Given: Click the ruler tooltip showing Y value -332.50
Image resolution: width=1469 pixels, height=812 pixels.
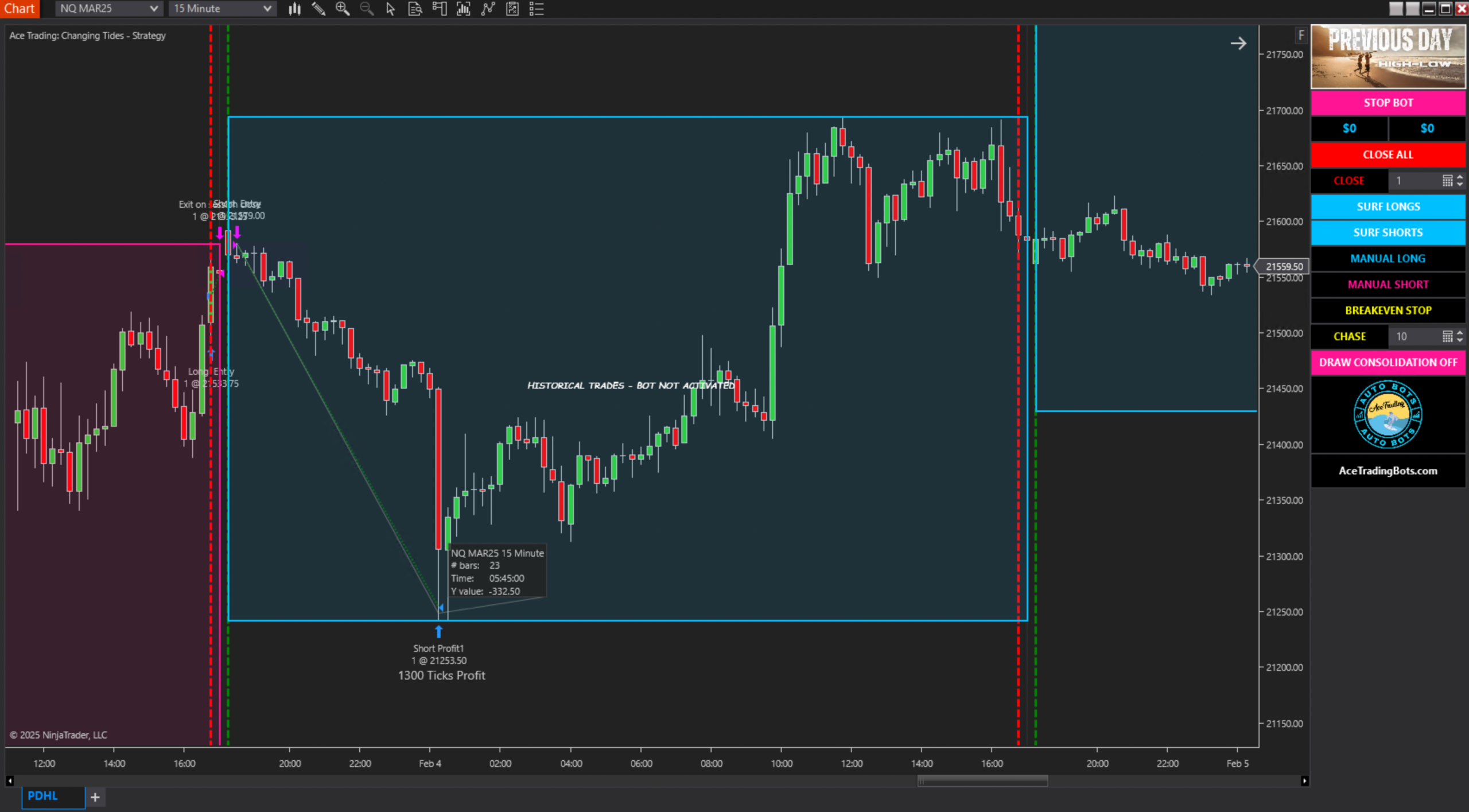Looking at the screenshot, I should click(x=497, y=572).
